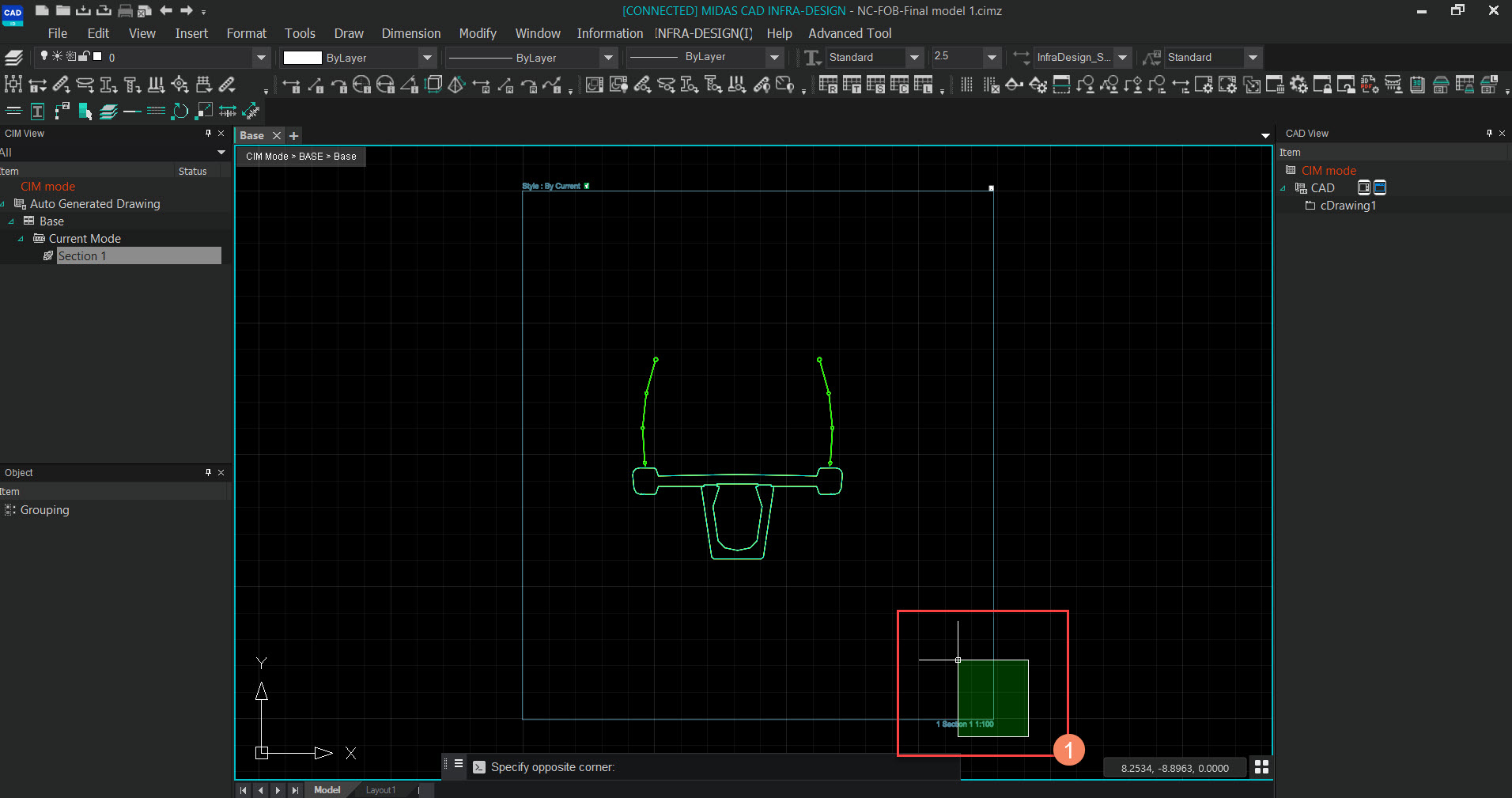Toggle layer 0 lightbulb on/off
The width and height of the screenshot is (1512, 798).
(44, 55)
